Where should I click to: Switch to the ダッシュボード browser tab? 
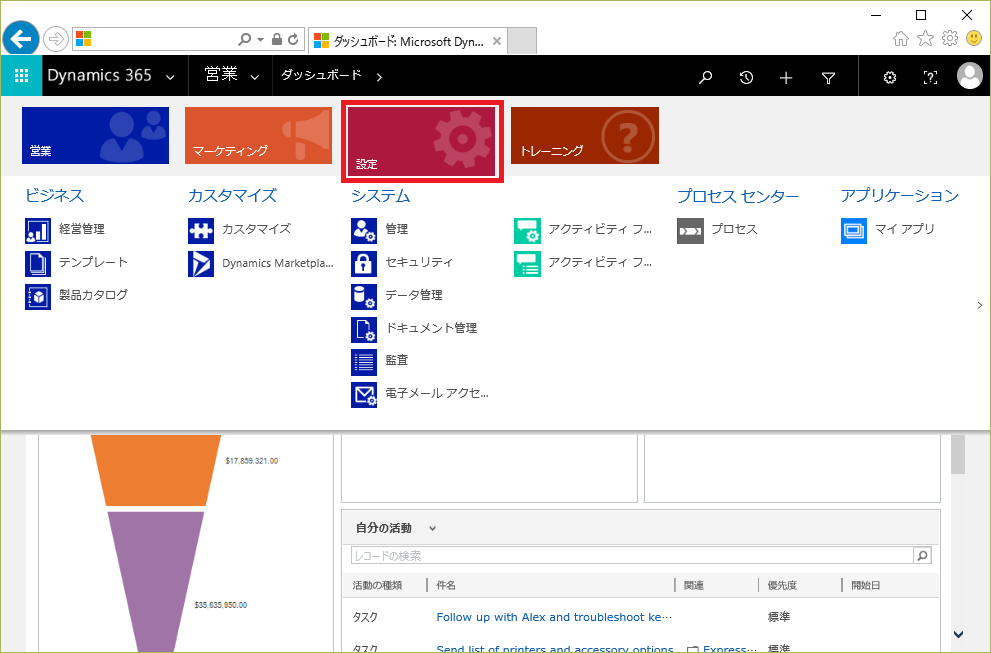coord(408,41)
